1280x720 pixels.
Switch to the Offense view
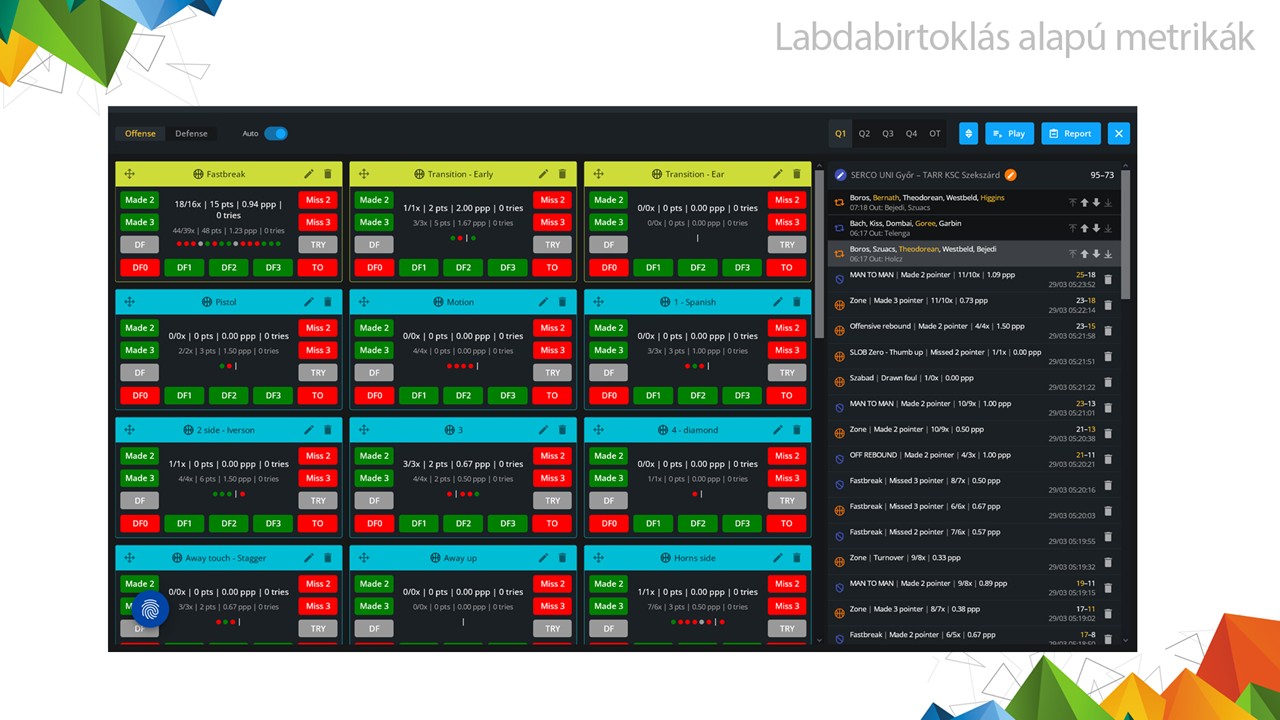point(140,133)
